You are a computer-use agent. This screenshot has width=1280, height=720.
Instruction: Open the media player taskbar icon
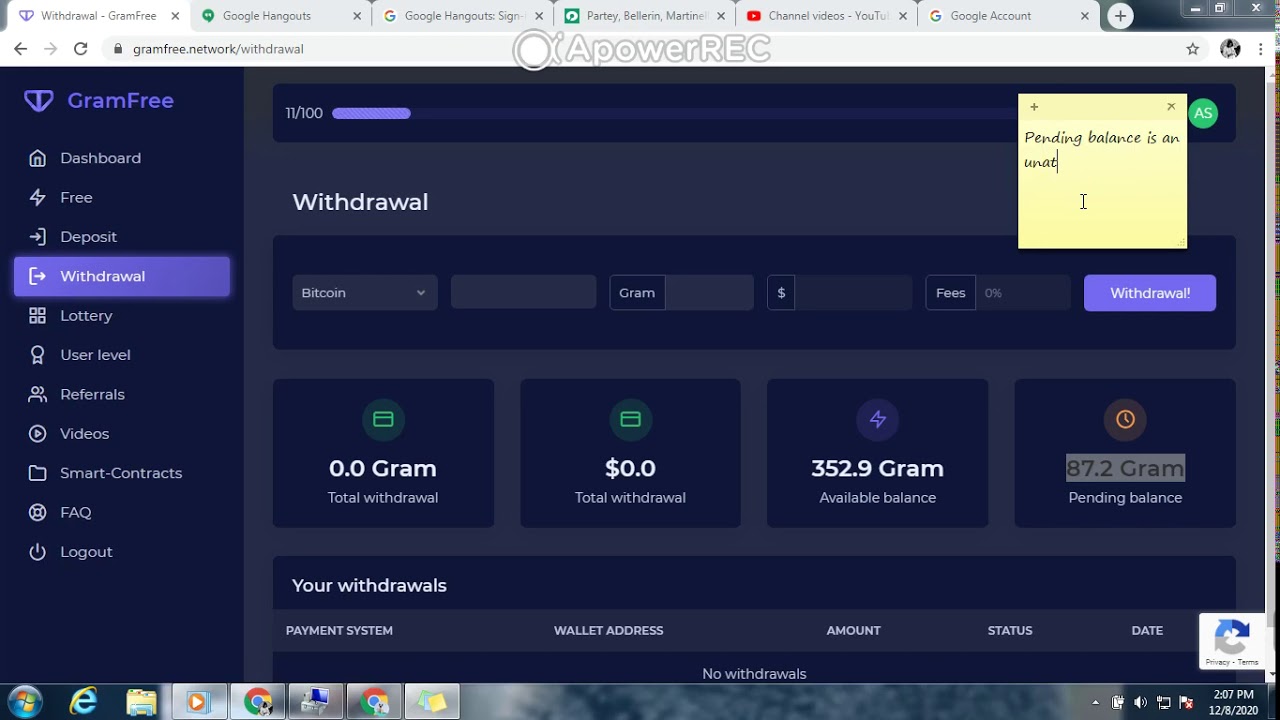click(x=198, y=702)
